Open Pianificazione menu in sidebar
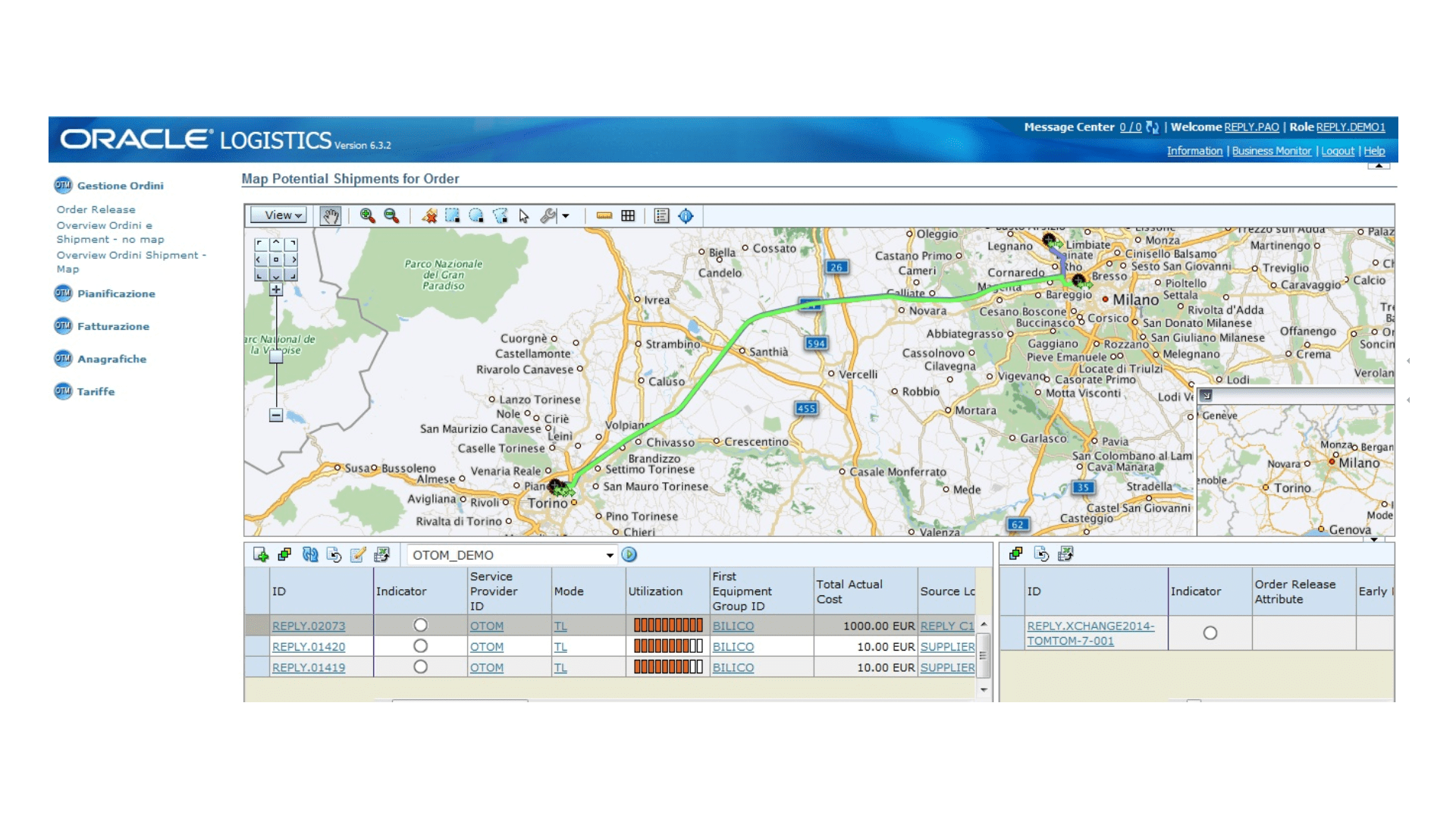1456x819 pixels. pos(115,293)
